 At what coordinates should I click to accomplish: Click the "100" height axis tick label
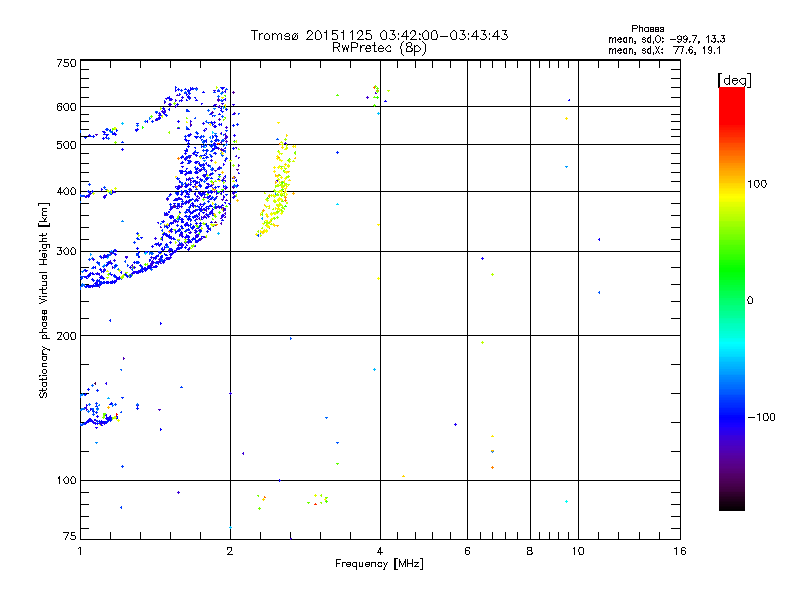(x=66, y=481)
